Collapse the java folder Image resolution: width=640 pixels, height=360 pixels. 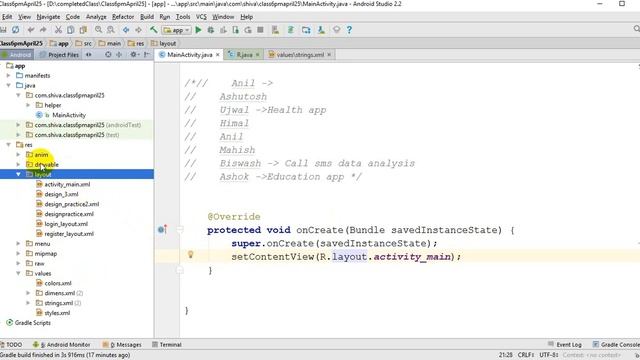pos(9,85)
